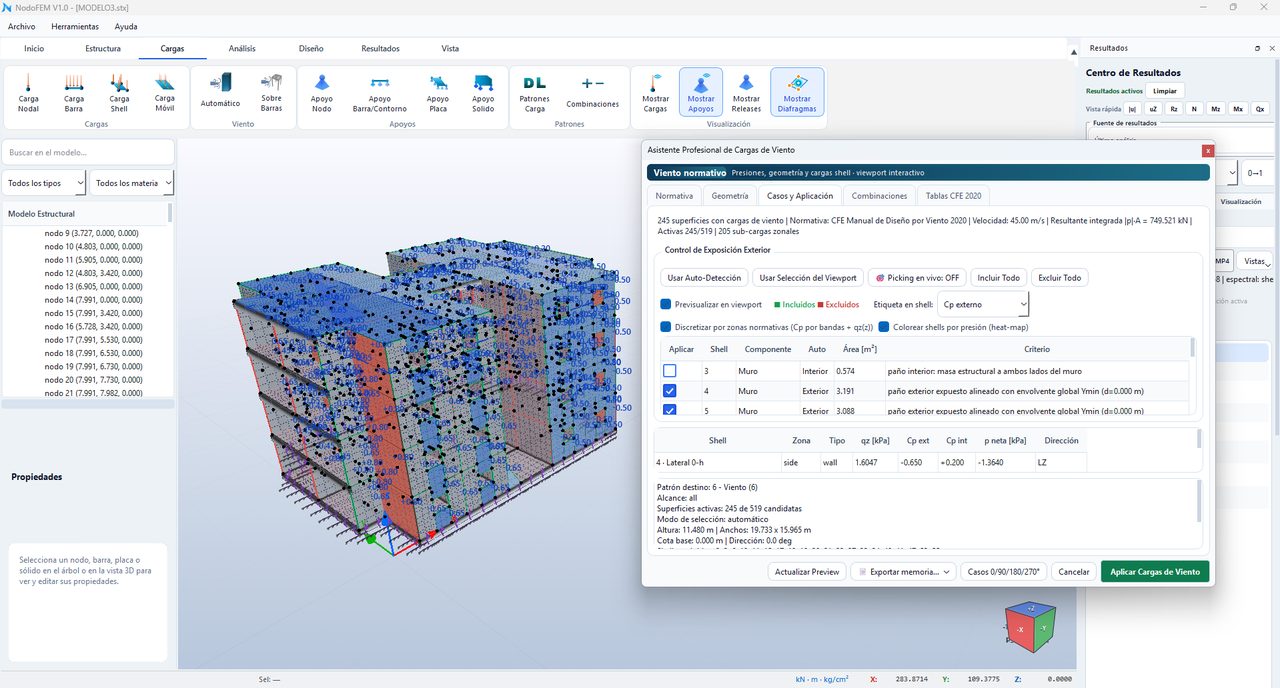Open the Automático wind load tool
Image resolution: width=1280 pixels, height=688 pixels.
pos(220,92)
